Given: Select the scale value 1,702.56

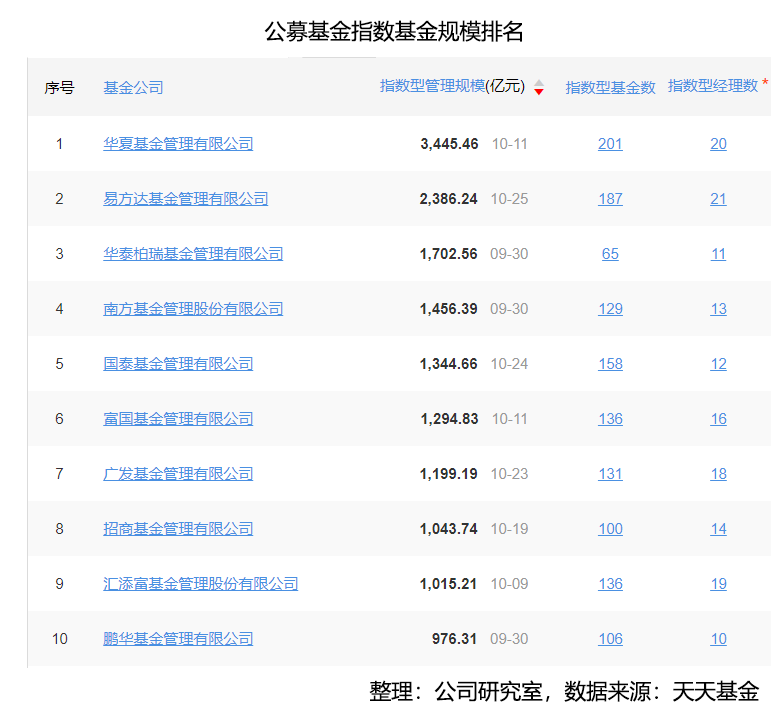Looking at the screenshot, I should tap(448, 254).
